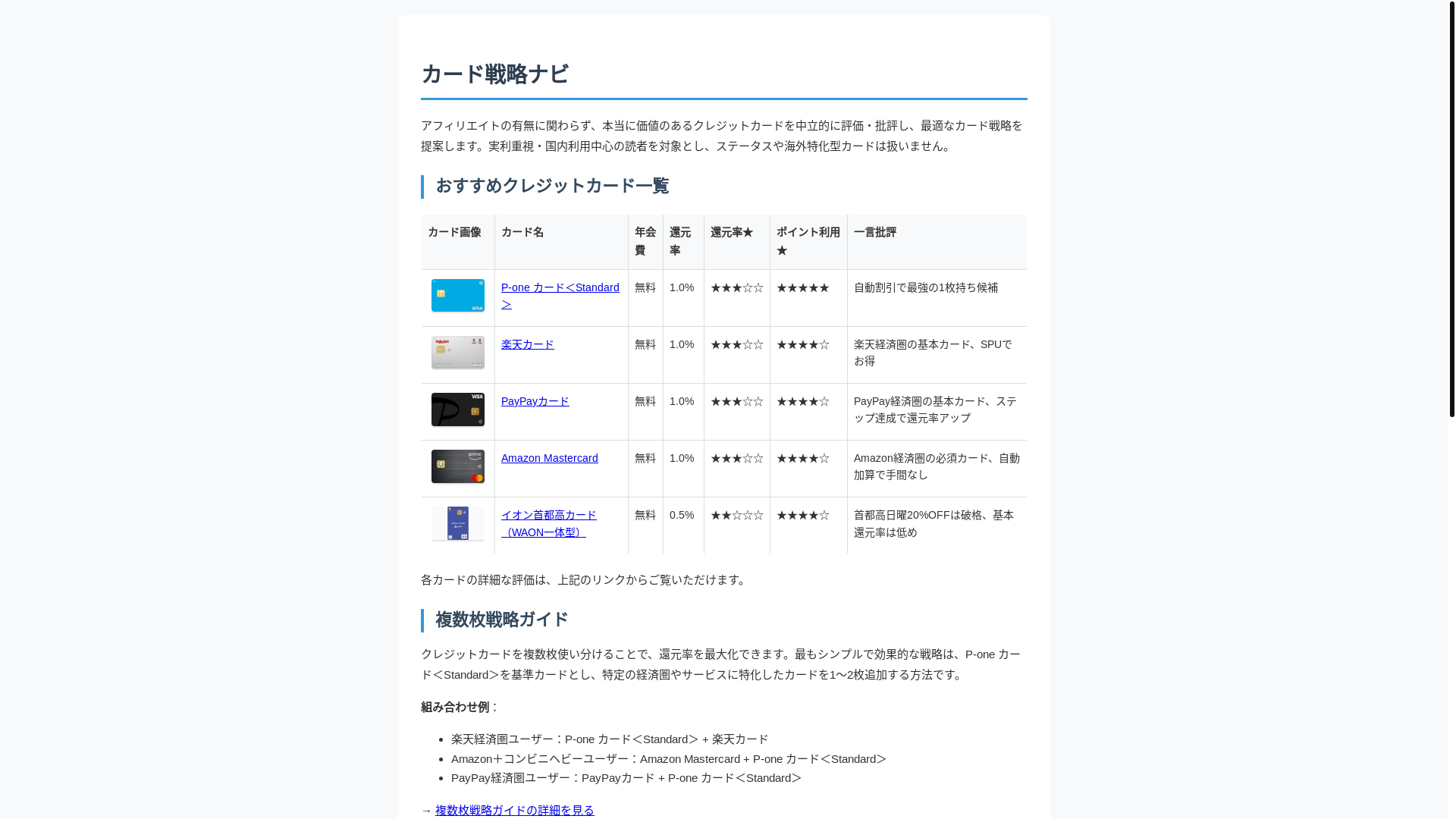Screen dimensions: 1456x819
Task: Click the purple Aeon Shutoko card image
Action: pos(457,523)
